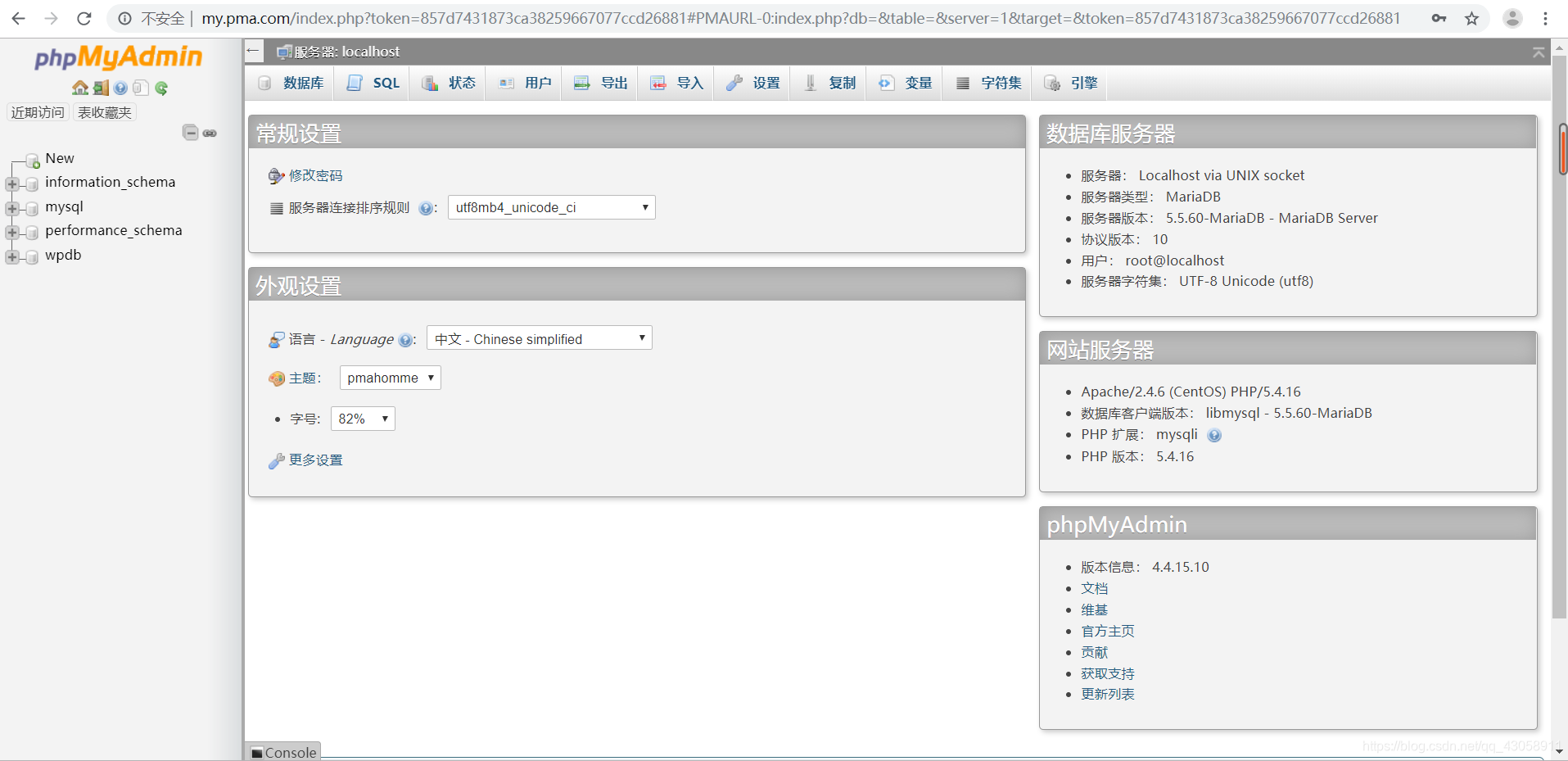Click the mysql database cylinder icon

click(x=32, y=208)
